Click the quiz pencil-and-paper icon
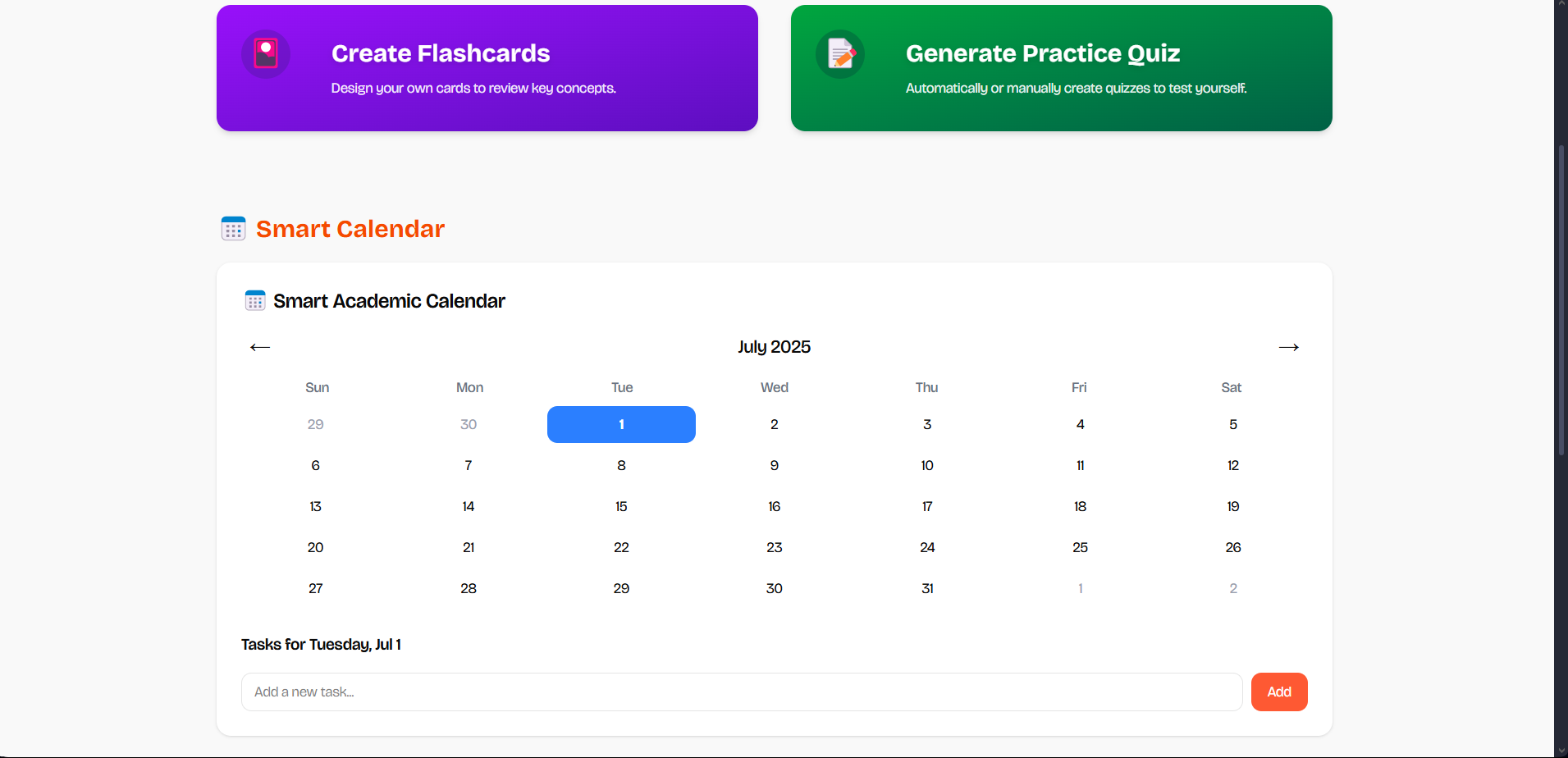Screen dimensions: 1568x758 coord(840,54)
